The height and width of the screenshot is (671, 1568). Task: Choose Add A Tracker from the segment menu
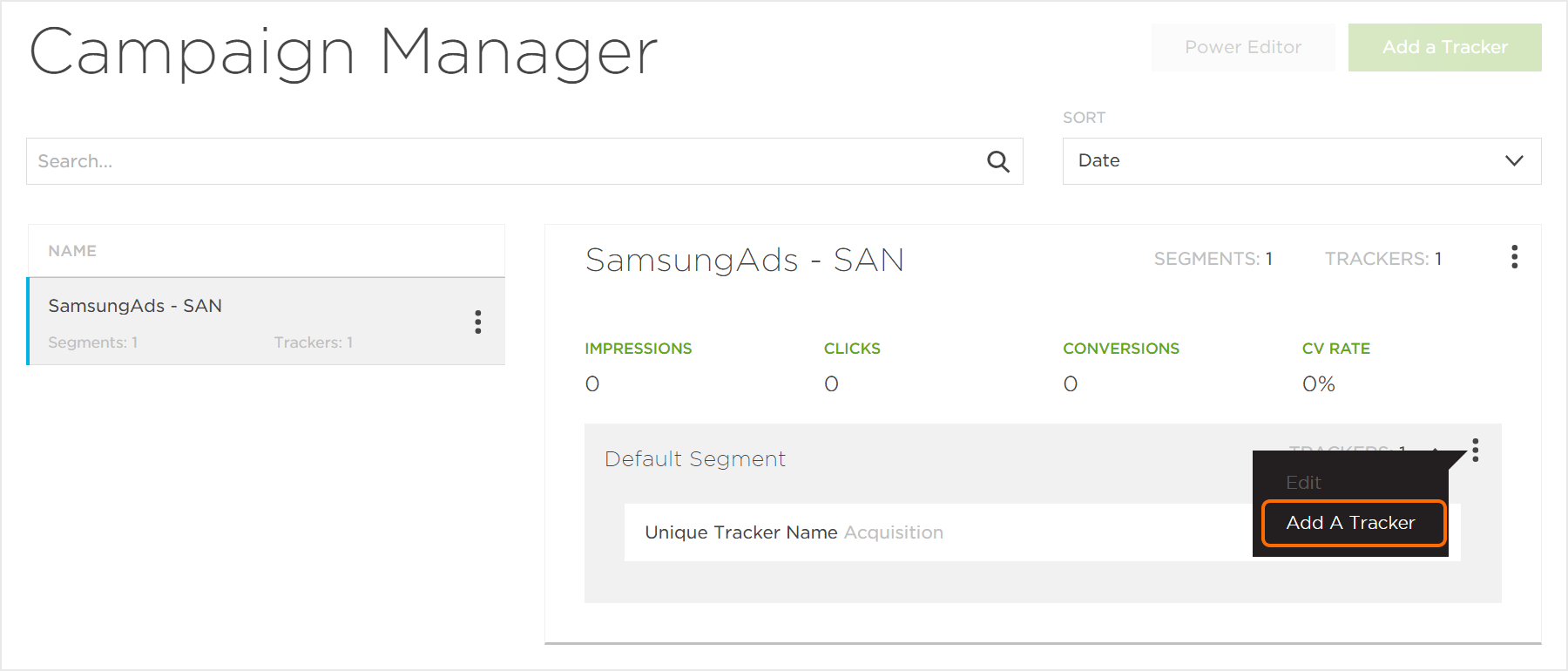[x=1355, y=523]
